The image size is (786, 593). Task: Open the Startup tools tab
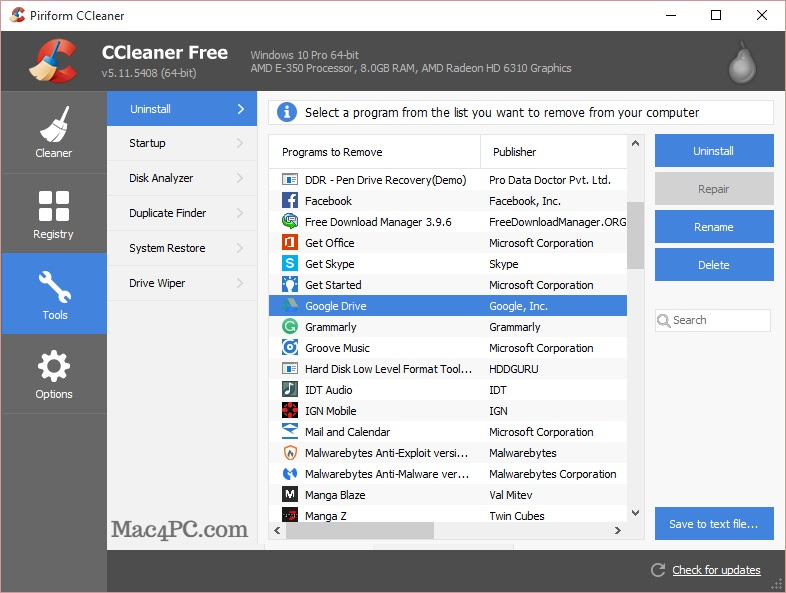click(182, 143)
